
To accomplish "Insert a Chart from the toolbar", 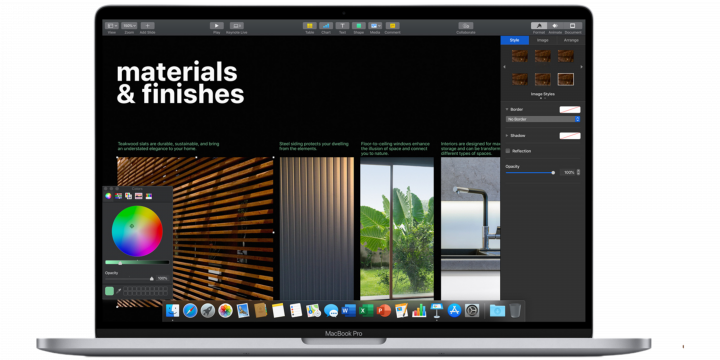I will tap(326, 26).
